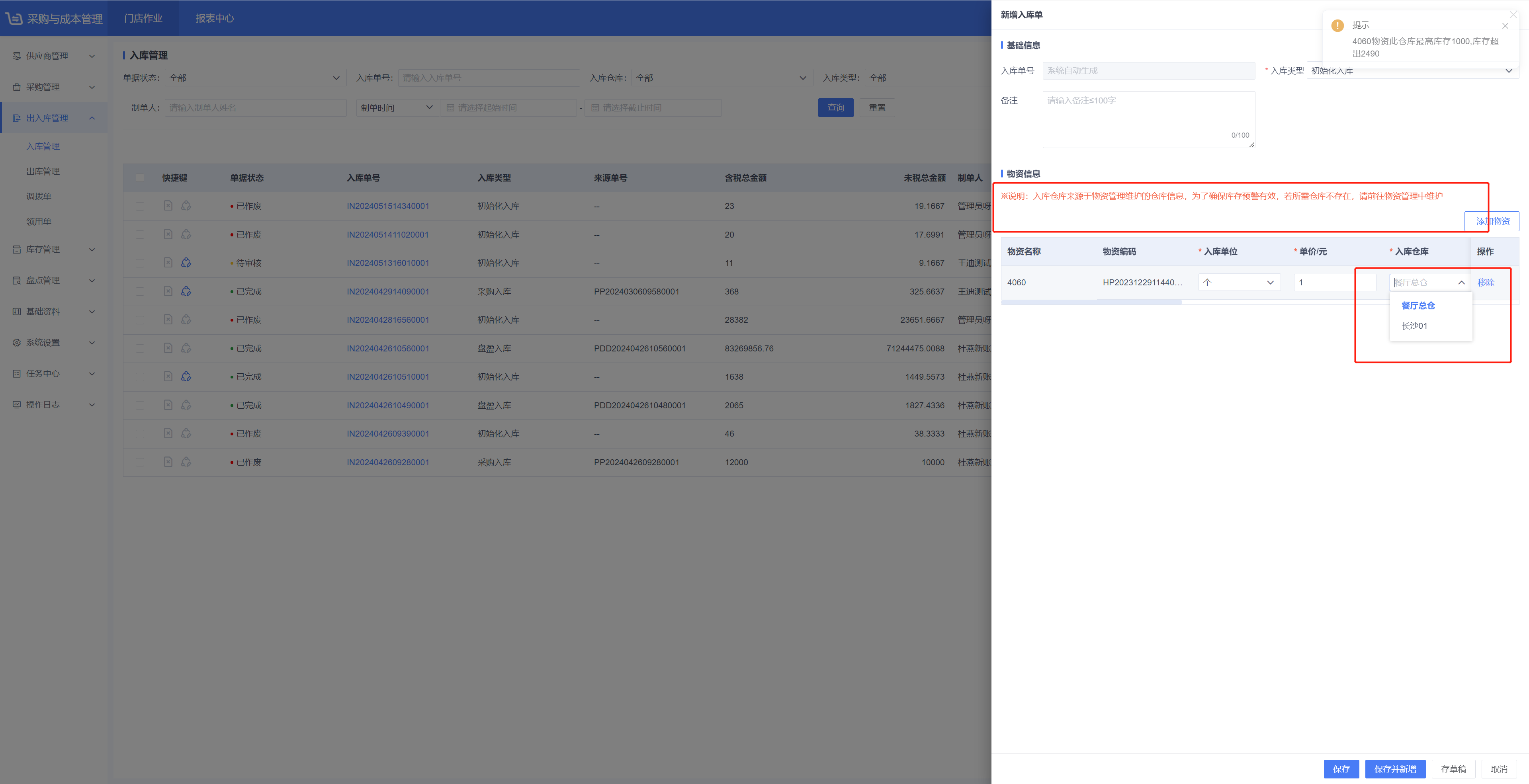
Task: Click the 制单人 search input
Action: click(x=255, y=108)
